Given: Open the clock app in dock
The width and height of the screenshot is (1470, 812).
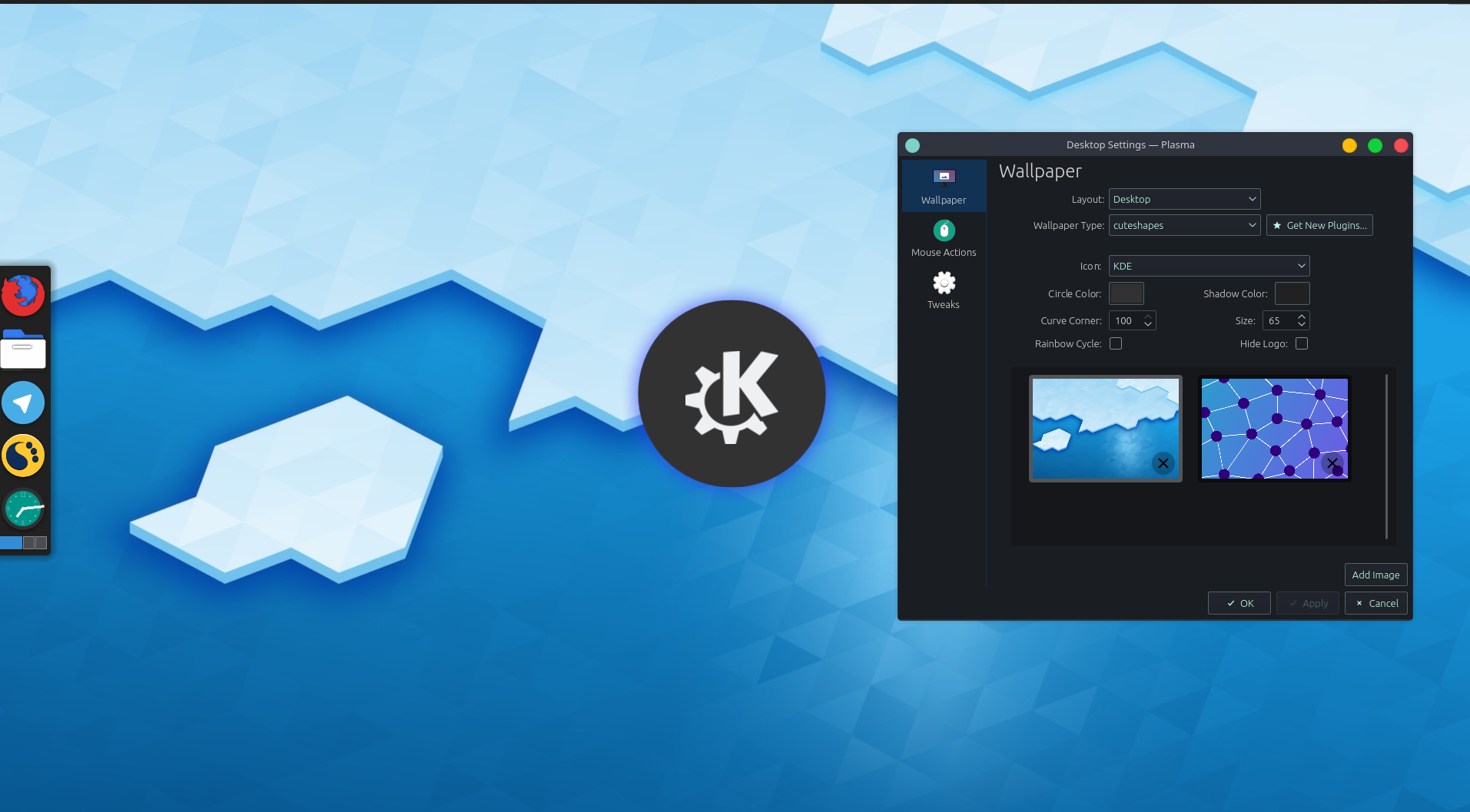Looking at the screenshot, I should coord(23,509).
